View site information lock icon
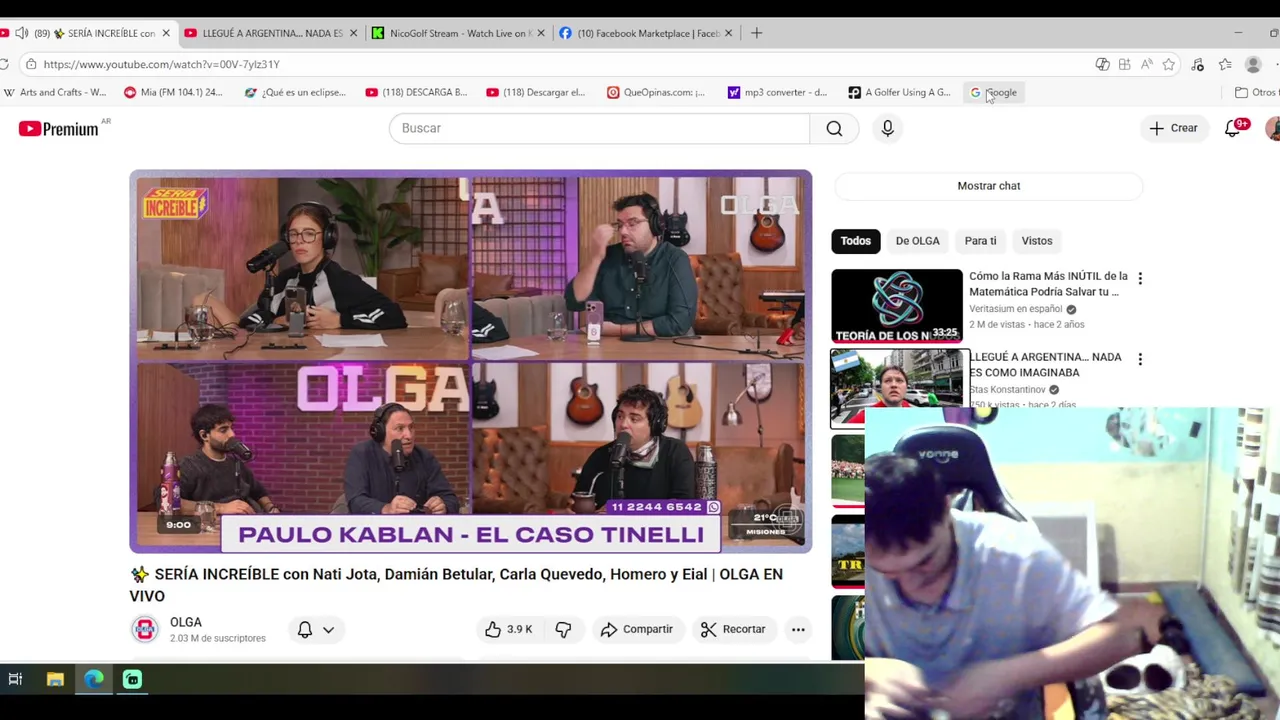 tap(31, 64)
